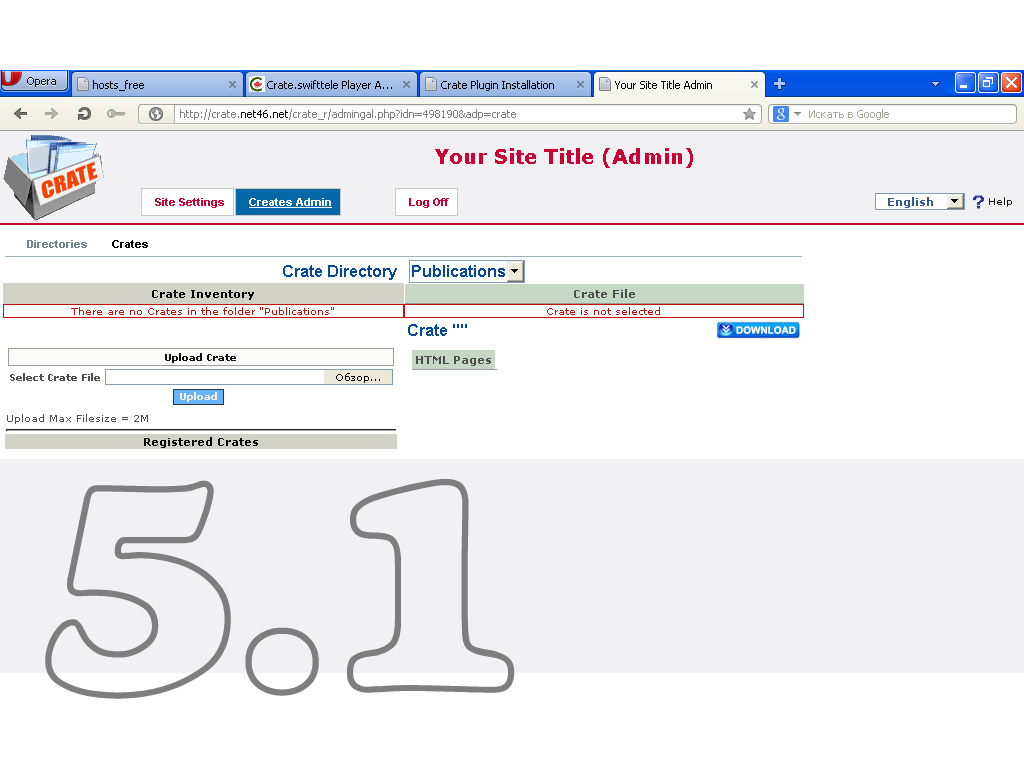Open the Opera main menu
Image resolution: width=1024 pixels, height=768 pixels.
[34, 81]
